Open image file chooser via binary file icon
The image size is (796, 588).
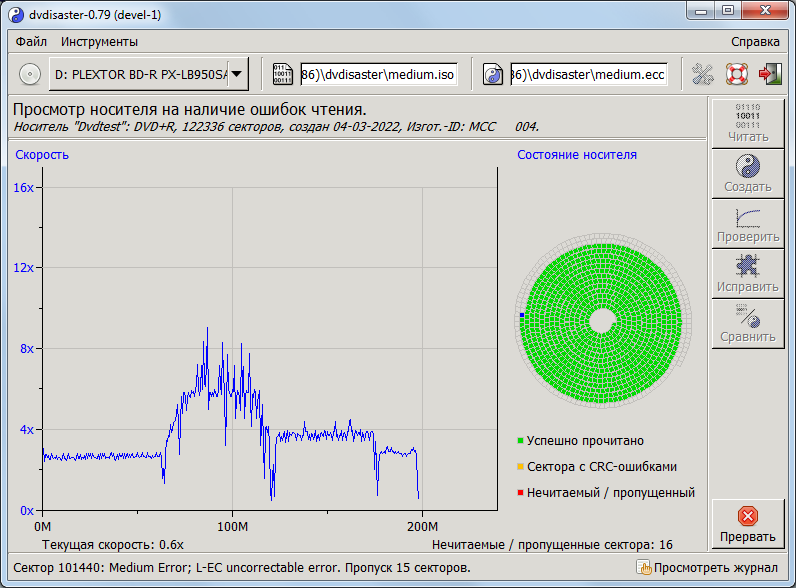tap(284, 74)
